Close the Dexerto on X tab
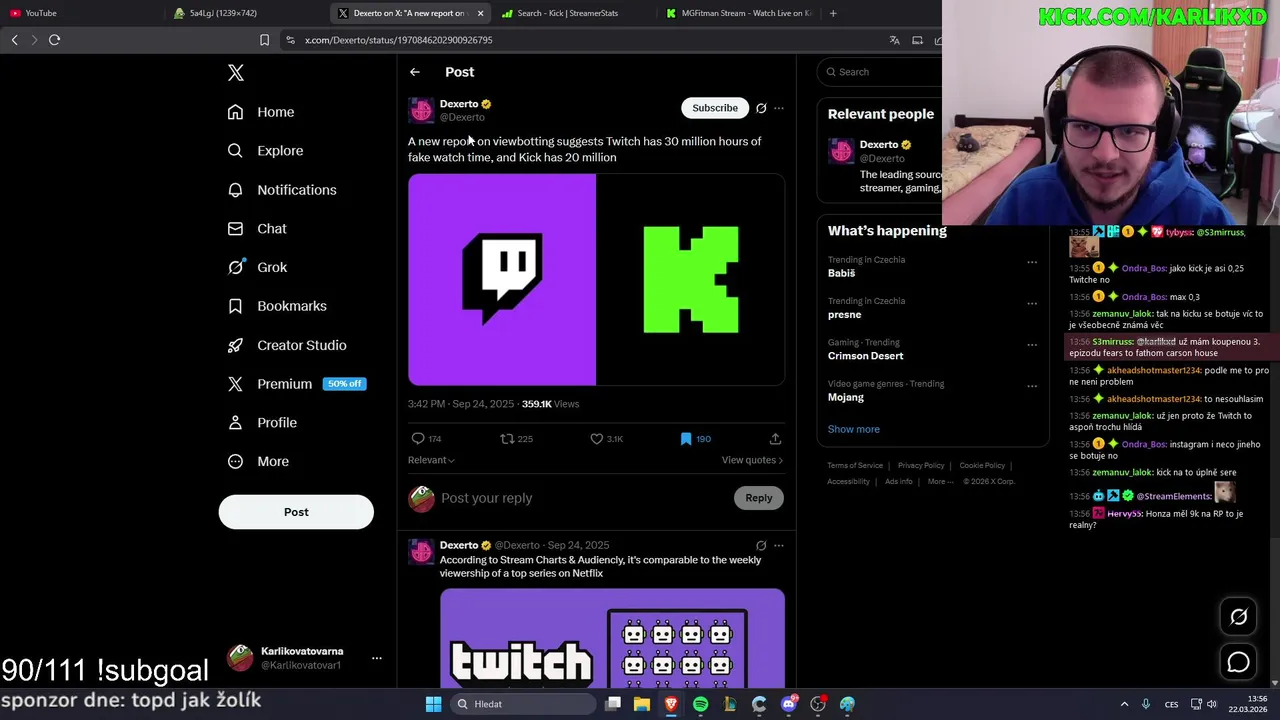1280x720 pixels. pyautogui.click(x=480, y=13)
